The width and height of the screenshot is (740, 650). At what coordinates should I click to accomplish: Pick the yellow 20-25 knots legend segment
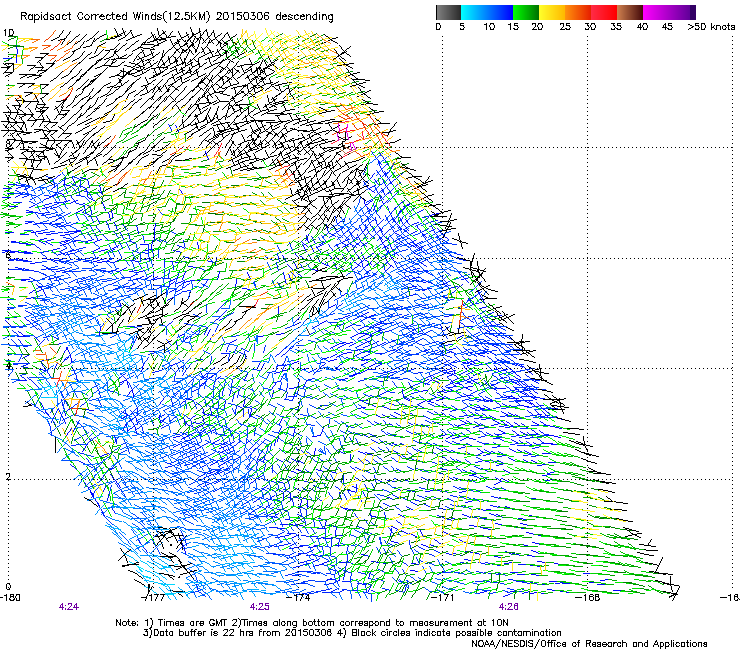click(x=552, y=12)
